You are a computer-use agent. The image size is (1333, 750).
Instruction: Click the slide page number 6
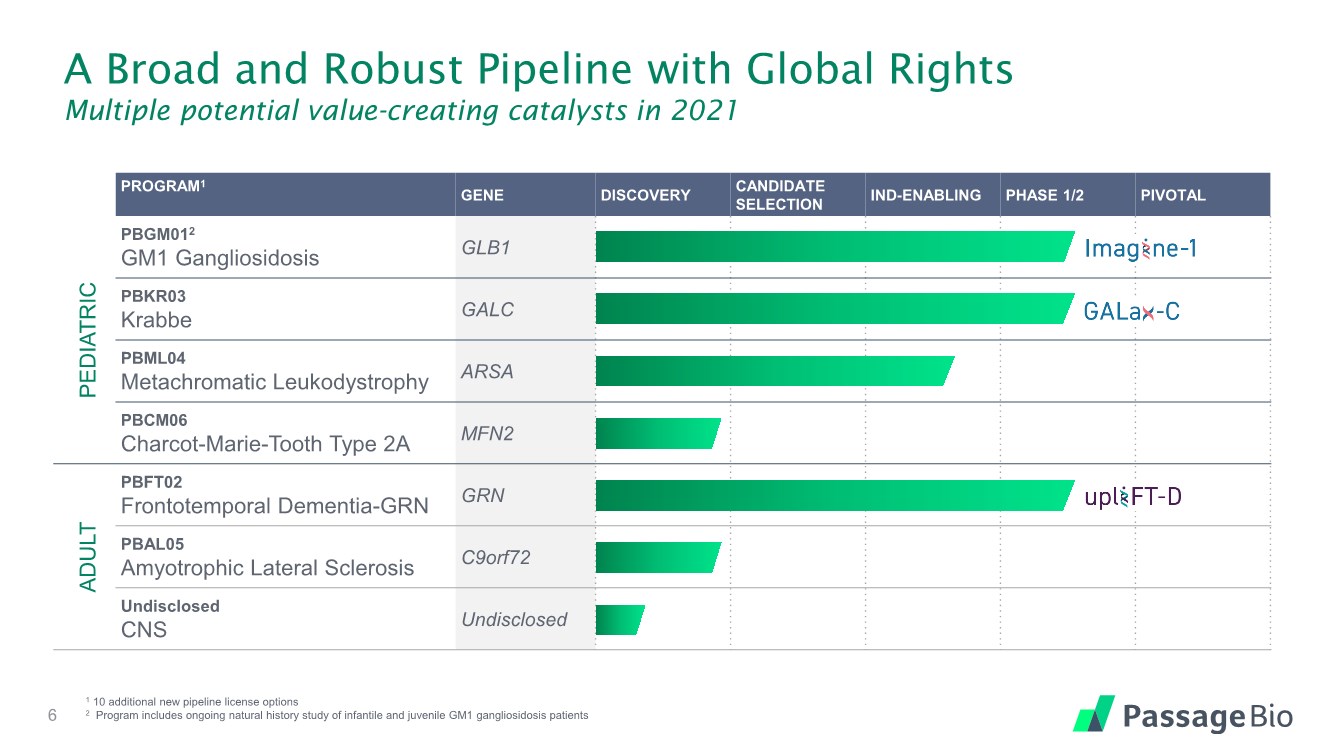(x=54, y=715)
